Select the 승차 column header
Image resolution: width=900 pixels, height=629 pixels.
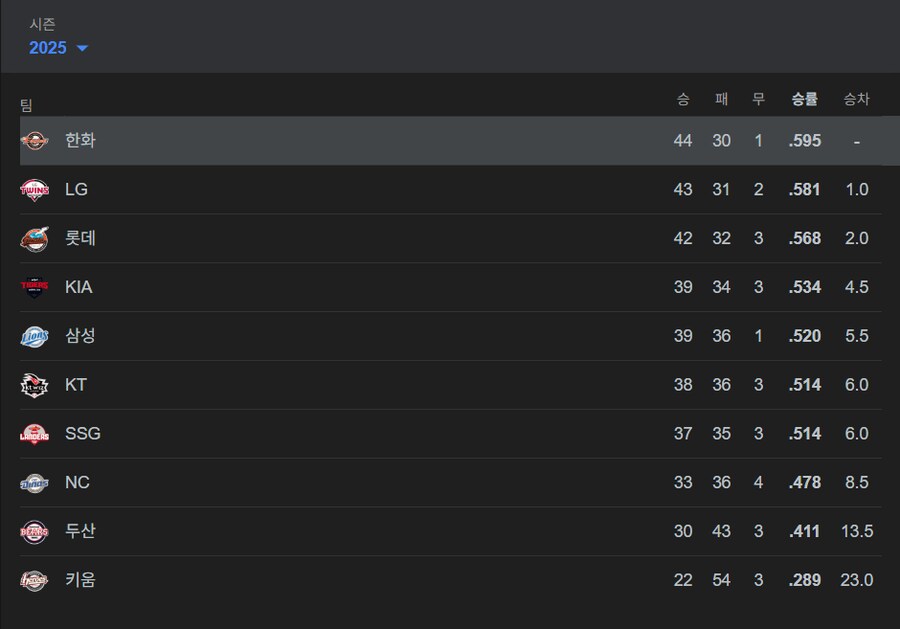856,99
